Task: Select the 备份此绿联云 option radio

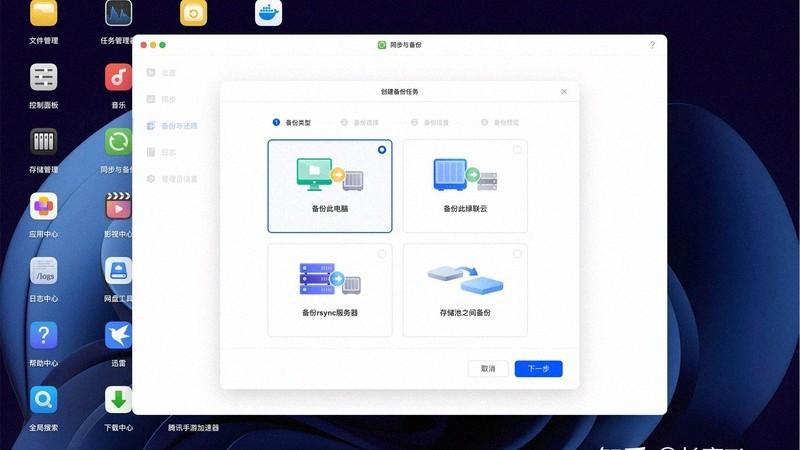Action: click(x=517, y=149)
